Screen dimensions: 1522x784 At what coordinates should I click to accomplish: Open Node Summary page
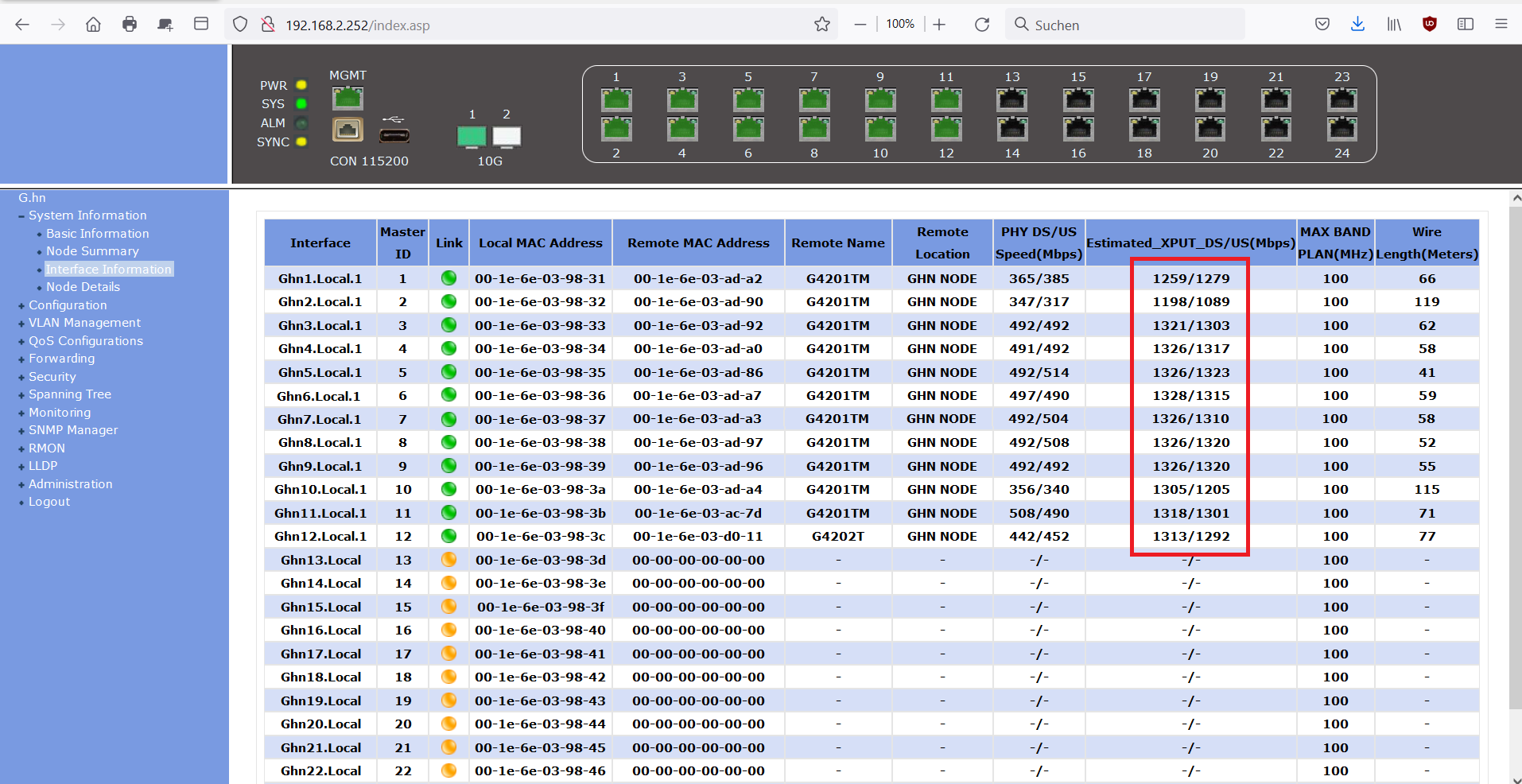92,251
